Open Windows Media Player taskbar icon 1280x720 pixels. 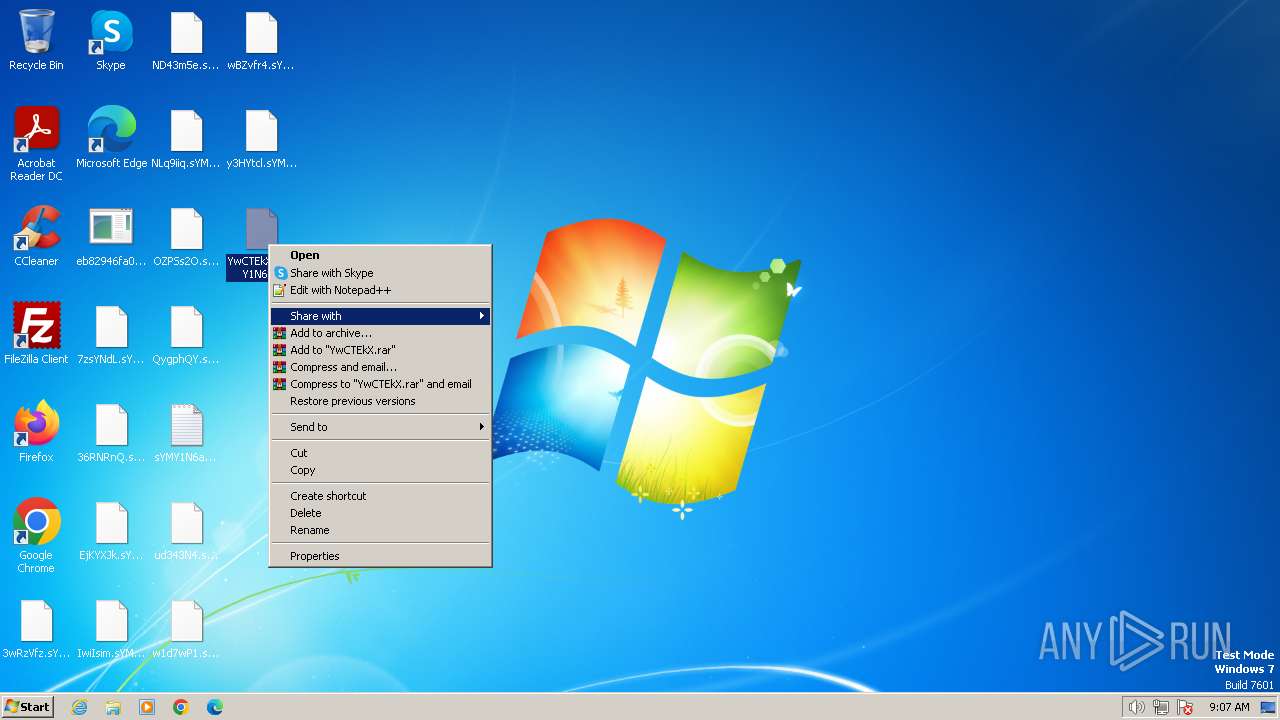coord(147,707)
